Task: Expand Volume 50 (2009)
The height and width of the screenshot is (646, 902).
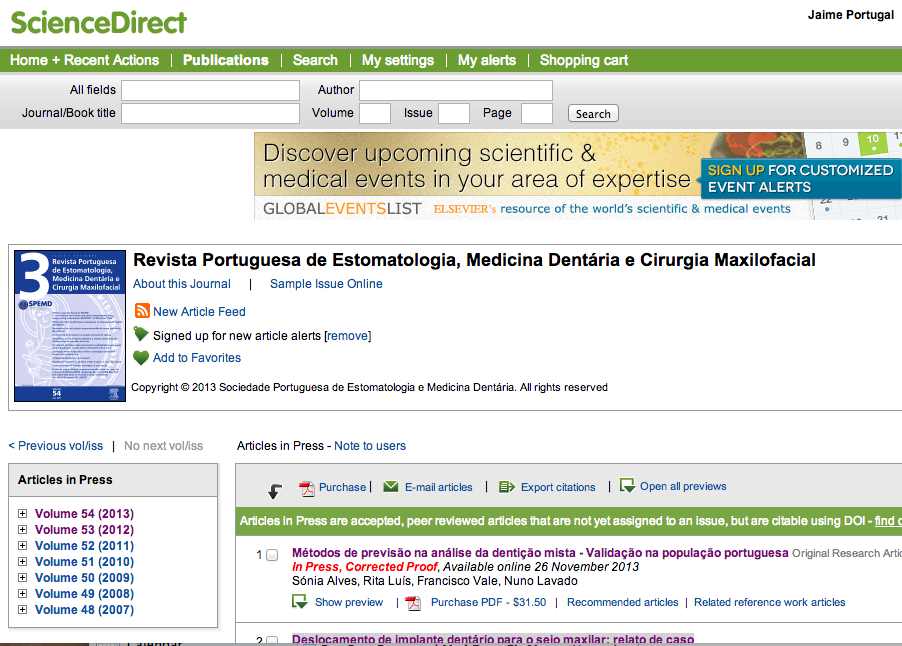Action: click(x=22, y=578)
